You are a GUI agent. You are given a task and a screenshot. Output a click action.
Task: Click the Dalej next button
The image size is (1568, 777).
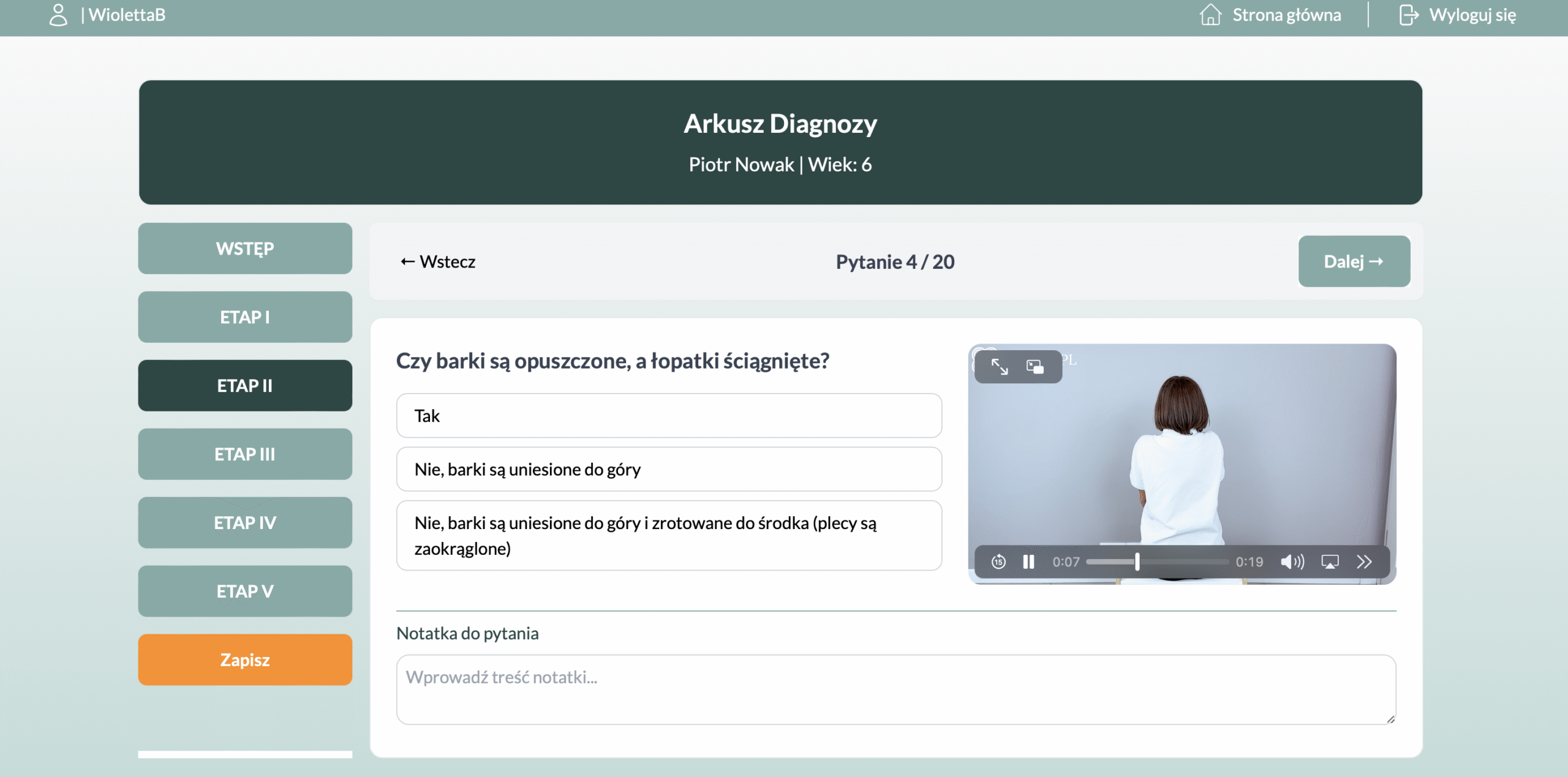1354,261
